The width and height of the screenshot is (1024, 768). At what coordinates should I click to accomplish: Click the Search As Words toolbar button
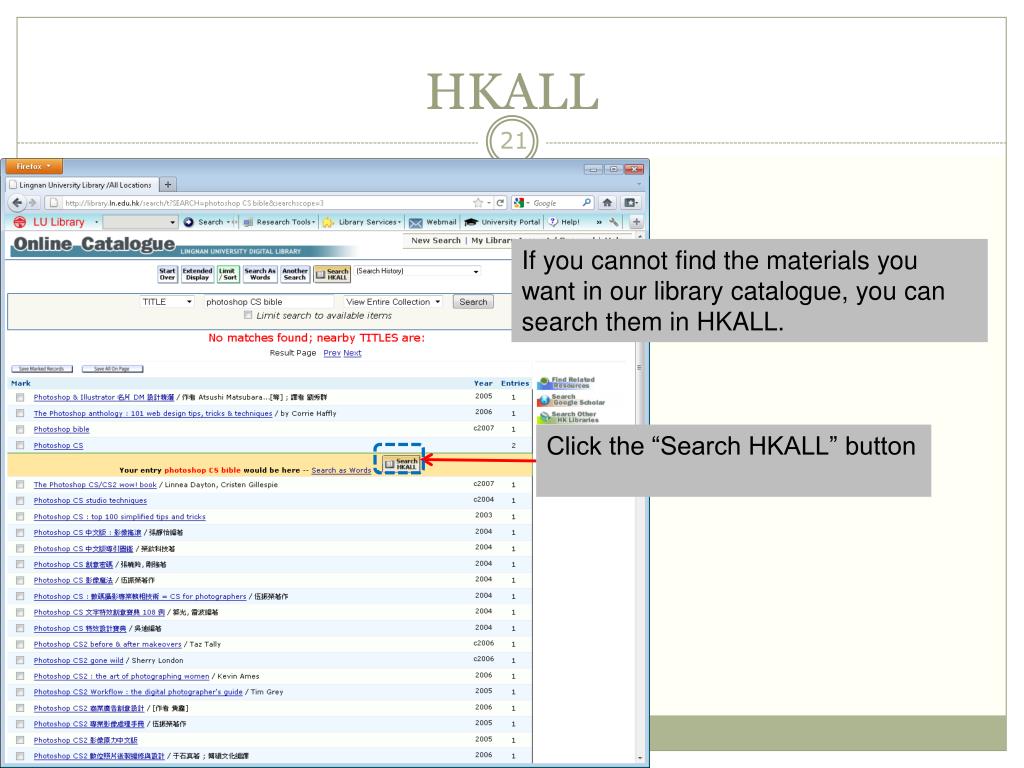pos(260,274)
